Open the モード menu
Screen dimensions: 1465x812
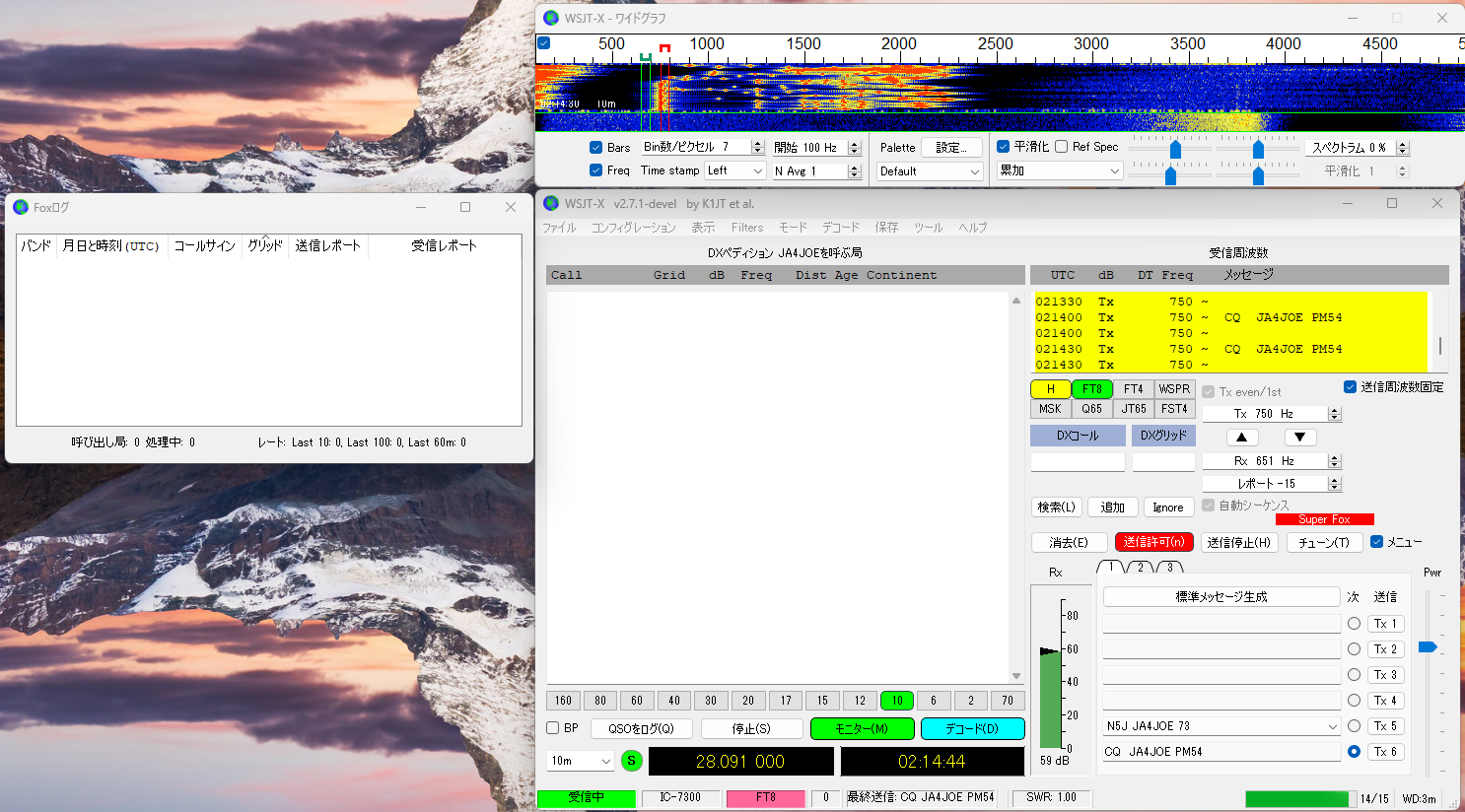pos(794,228)
